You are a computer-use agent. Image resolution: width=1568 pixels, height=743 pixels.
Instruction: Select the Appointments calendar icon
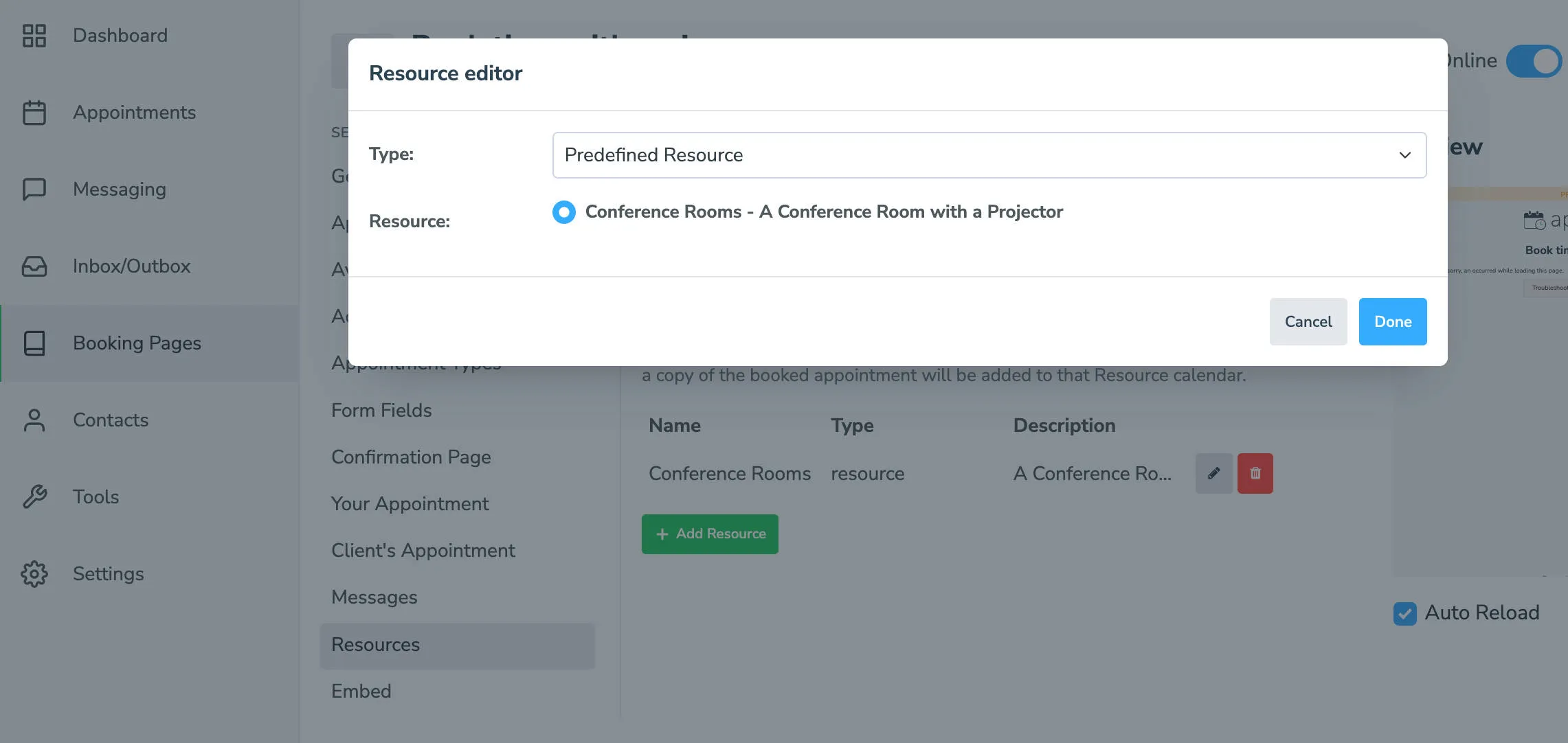[x=34, y=113]
